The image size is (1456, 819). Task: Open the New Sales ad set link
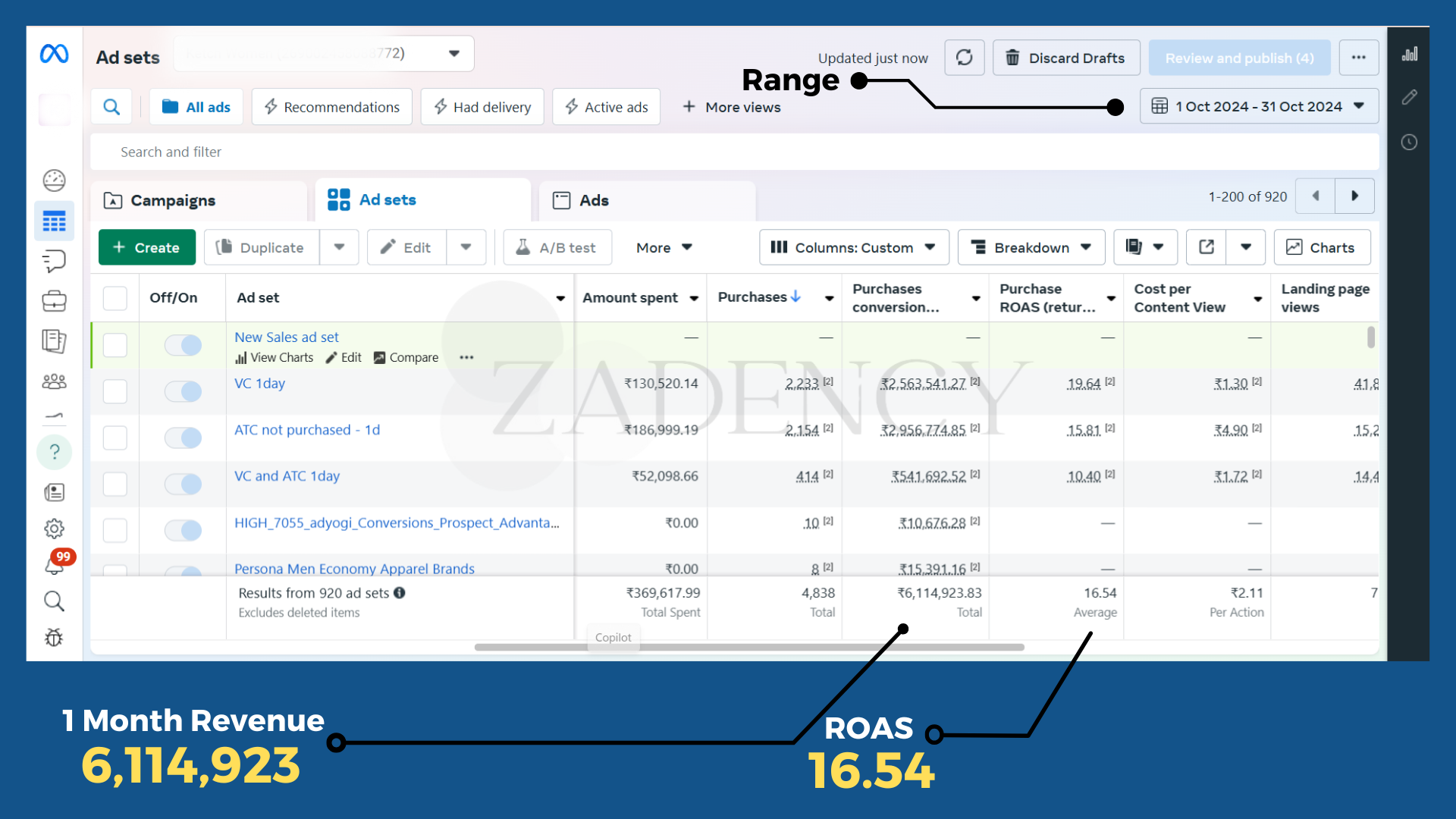click(x=287, y=337)
